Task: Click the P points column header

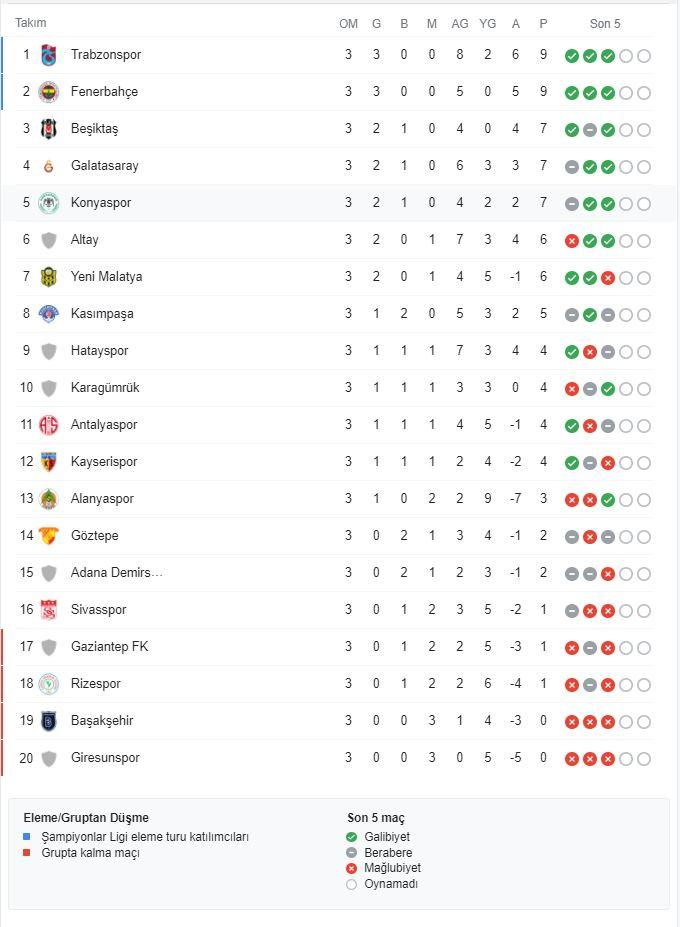Action: pos(543,24)
